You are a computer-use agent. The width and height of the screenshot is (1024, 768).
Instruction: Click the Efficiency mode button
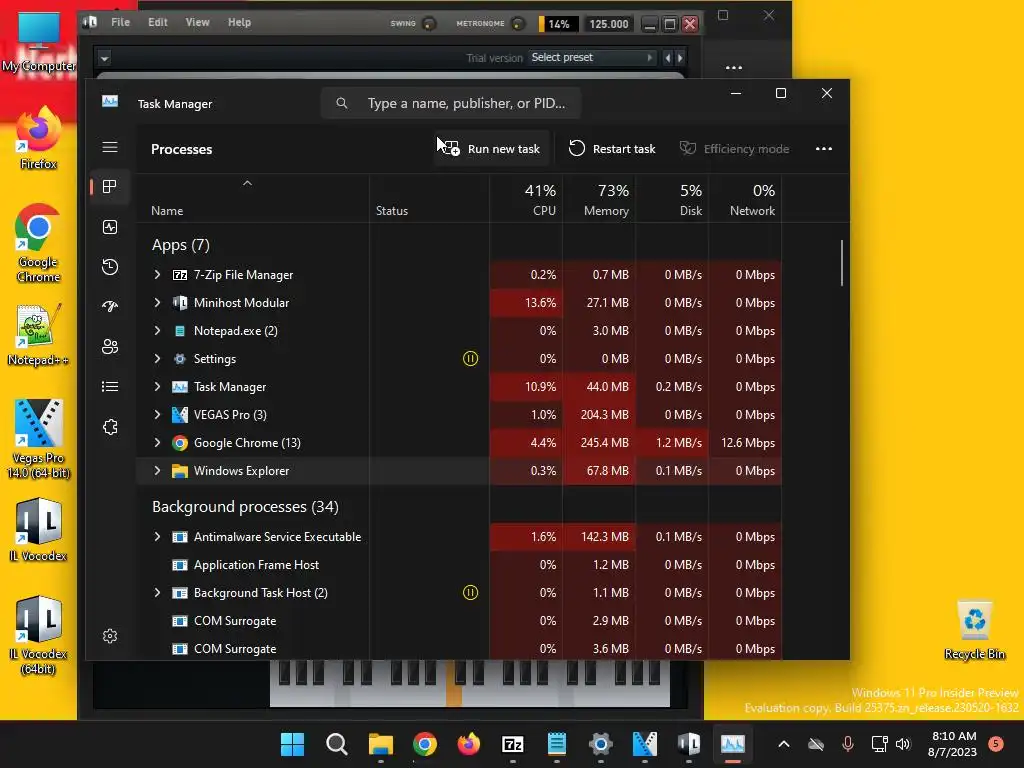pos(735,149)
